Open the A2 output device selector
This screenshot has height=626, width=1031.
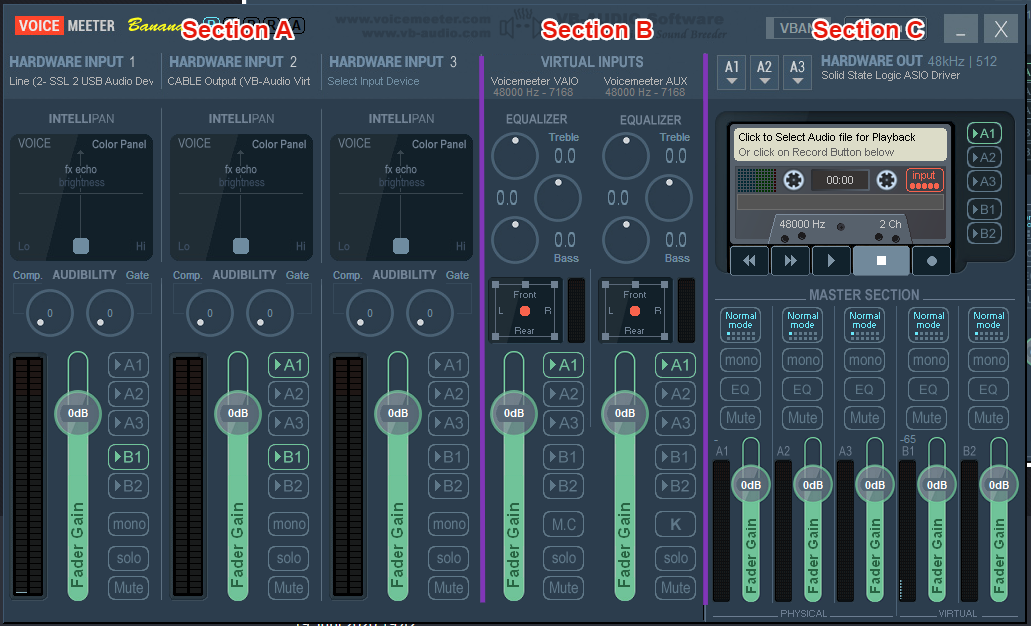(x=764, y=72)
